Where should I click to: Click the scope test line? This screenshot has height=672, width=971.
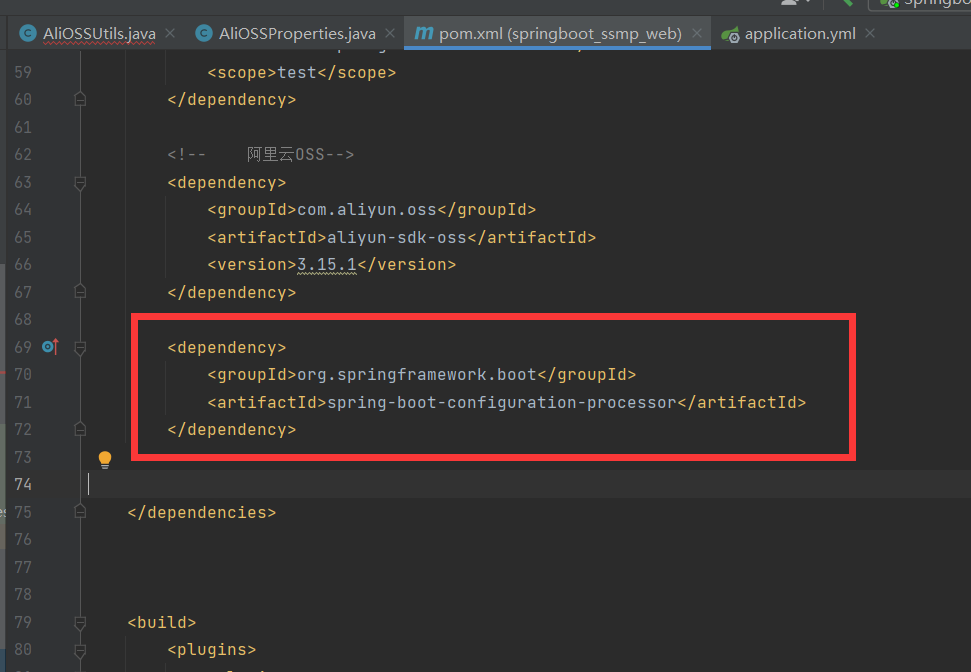[x=302, y=72]
